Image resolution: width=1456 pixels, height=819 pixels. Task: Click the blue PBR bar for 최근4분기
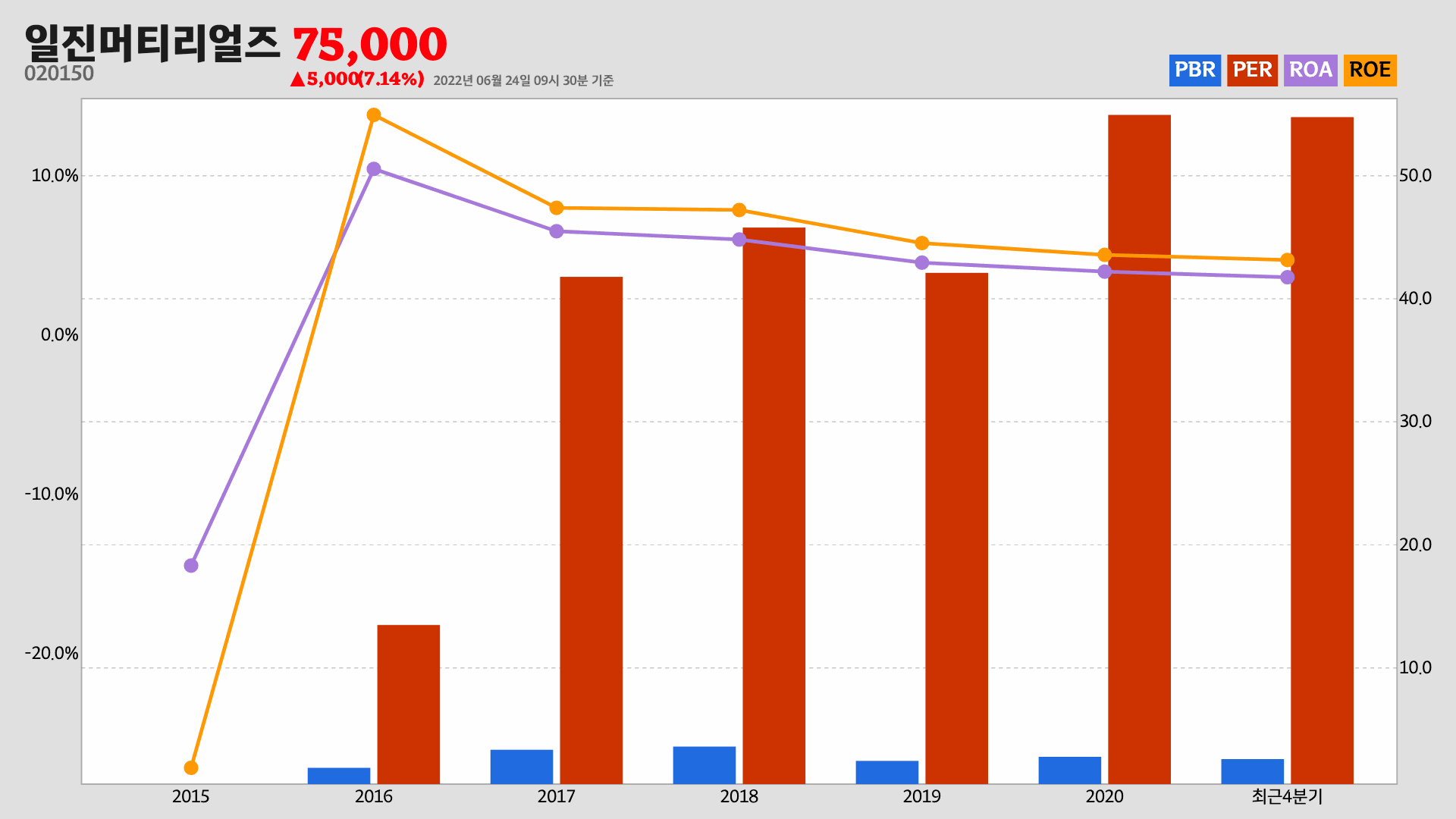click(x=1253, y=771)
